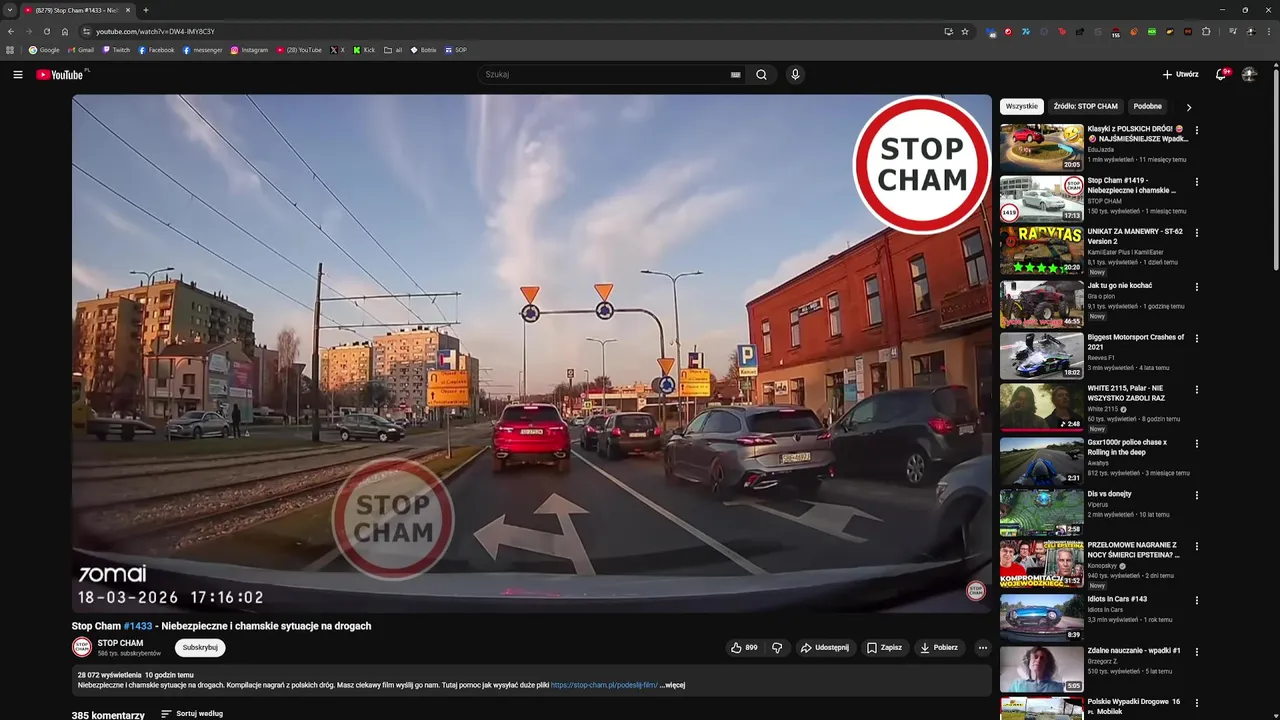Bookmark this page with star icon
This screenshot has width=1280, height=720.
[x=965, y=31]
